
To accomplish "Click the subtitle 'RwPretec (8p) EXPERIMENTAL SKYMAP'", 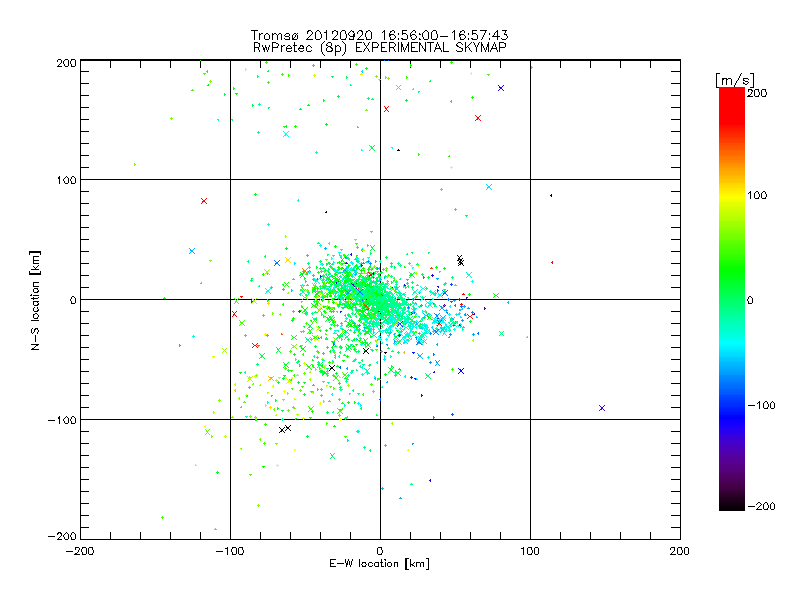I will coord(380,48).
